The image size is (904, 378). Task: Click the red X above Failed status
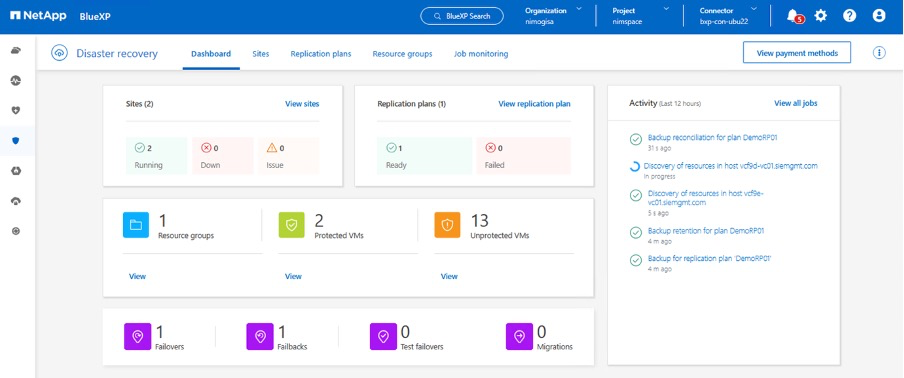[491, 148]
